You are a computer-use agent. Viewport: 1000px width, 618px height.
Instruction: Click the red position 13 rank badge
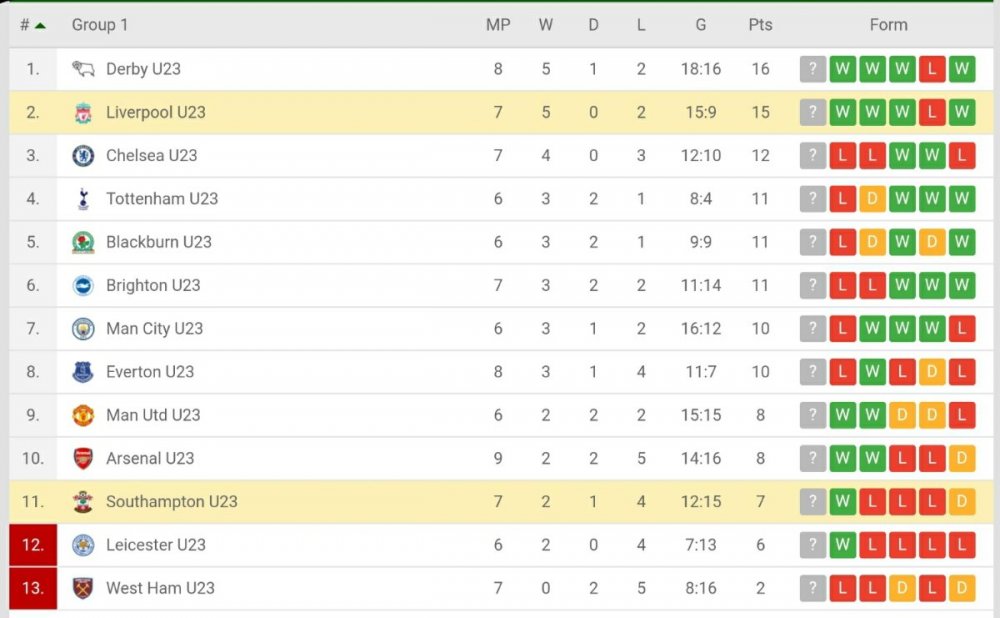(x=33, y=588)
